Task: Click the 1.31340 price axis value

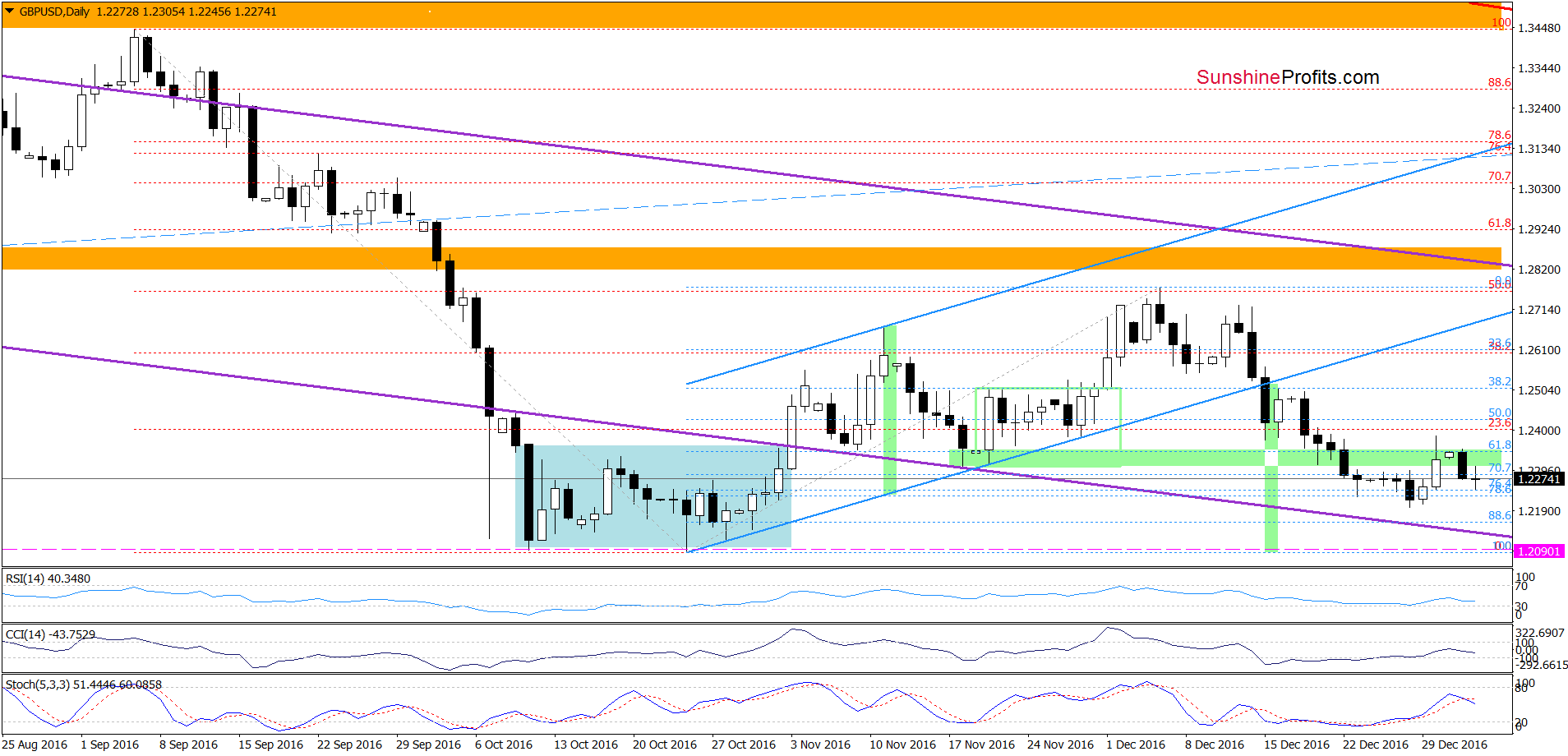Action: click(1539, 149)
